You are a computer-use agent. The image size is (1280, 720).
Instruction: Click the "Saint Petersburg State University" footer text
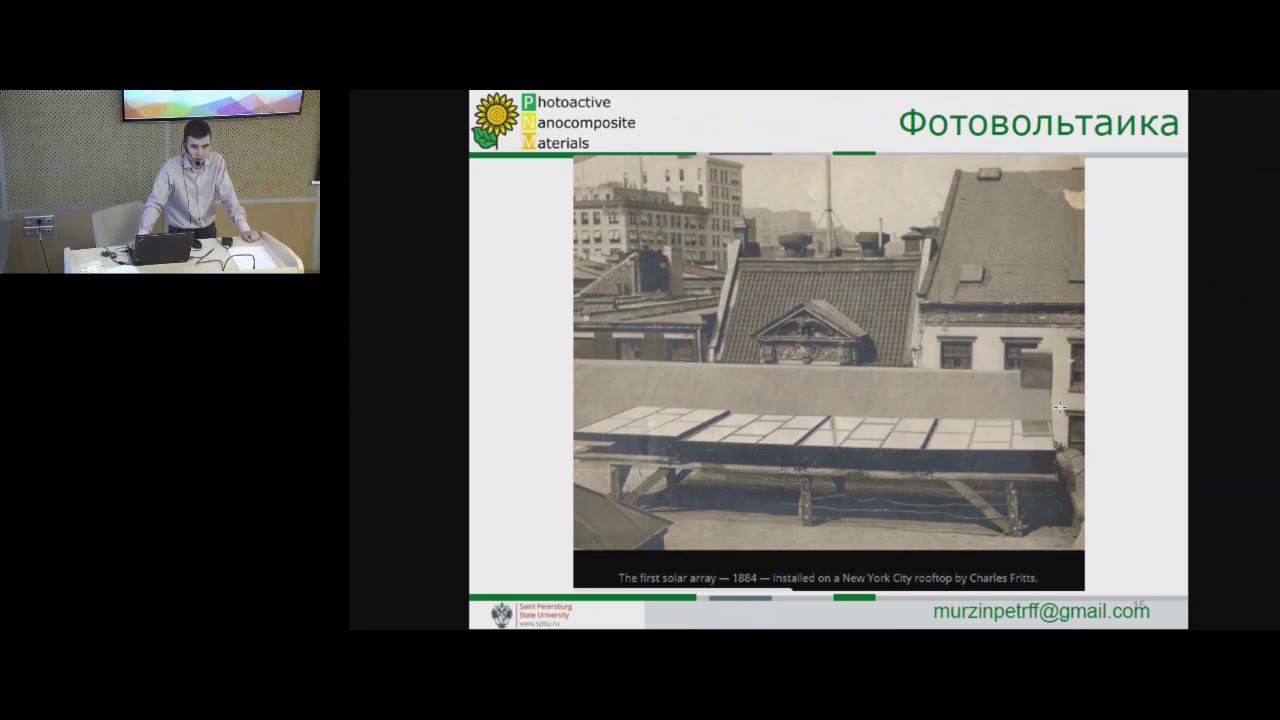pyautogui.click(x=545, y=613)
